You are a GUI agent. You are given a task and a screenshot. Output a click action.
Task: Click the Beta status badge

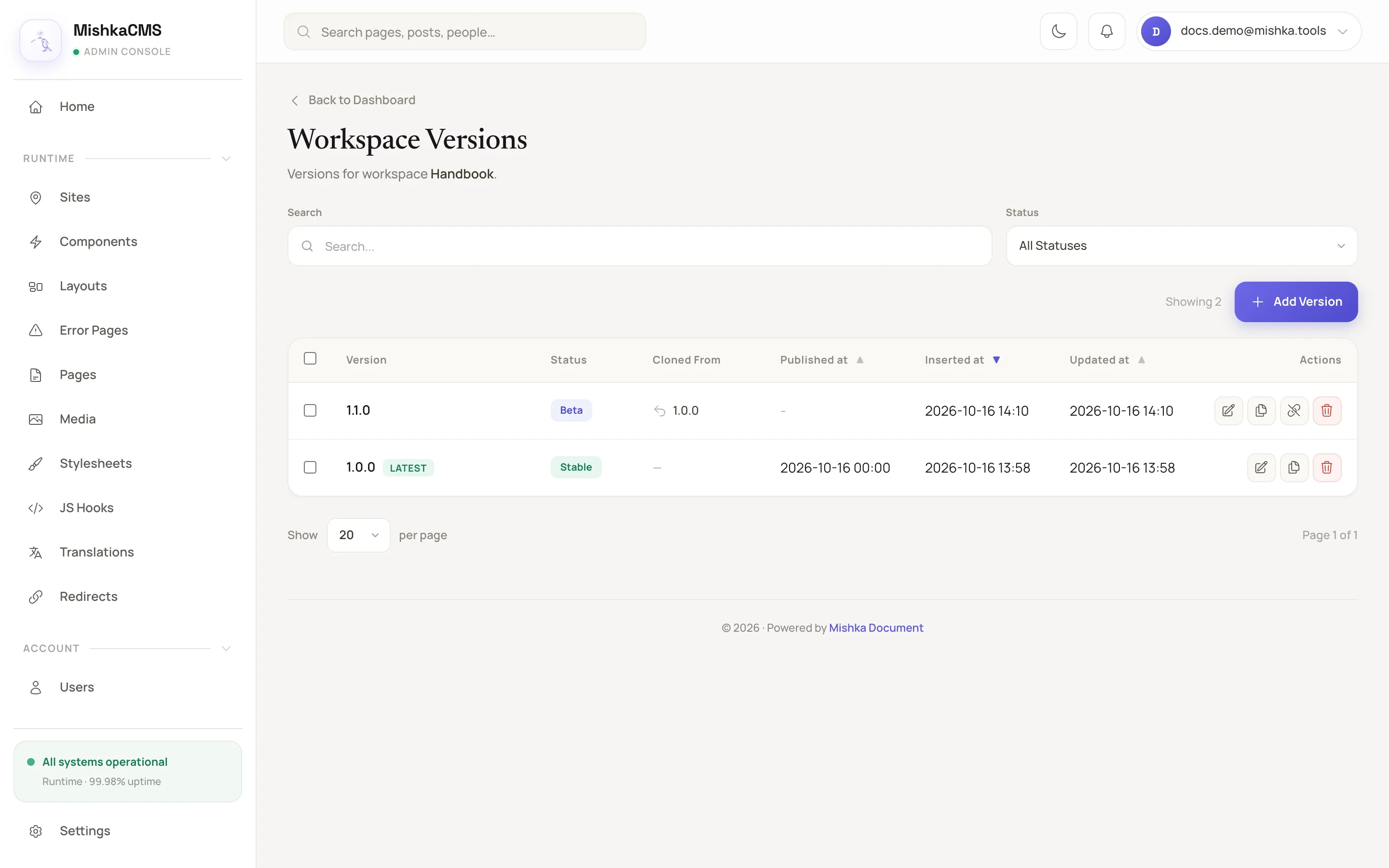click(571, 410)
